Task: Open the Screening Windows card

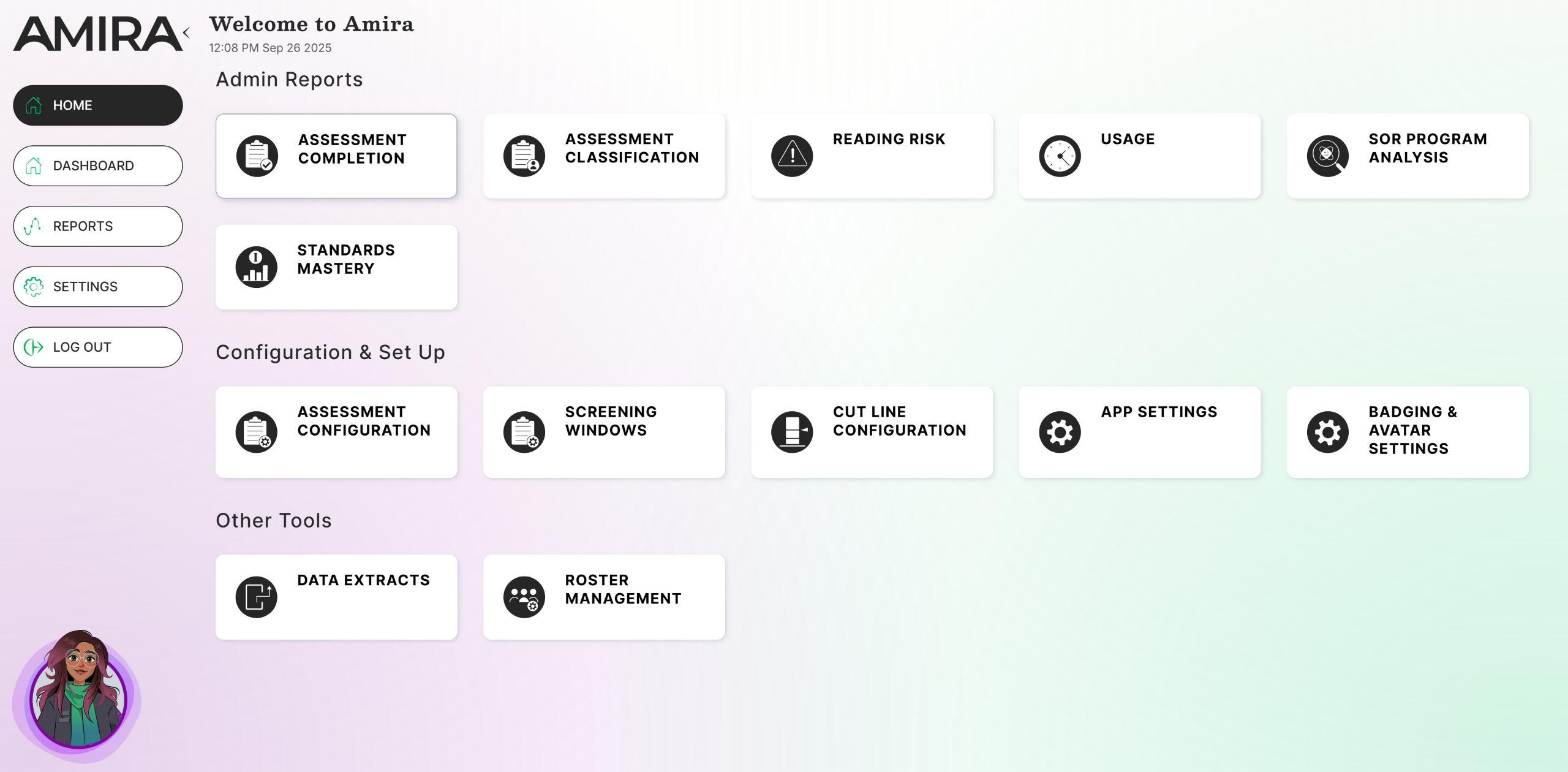Action: [604, 432]
